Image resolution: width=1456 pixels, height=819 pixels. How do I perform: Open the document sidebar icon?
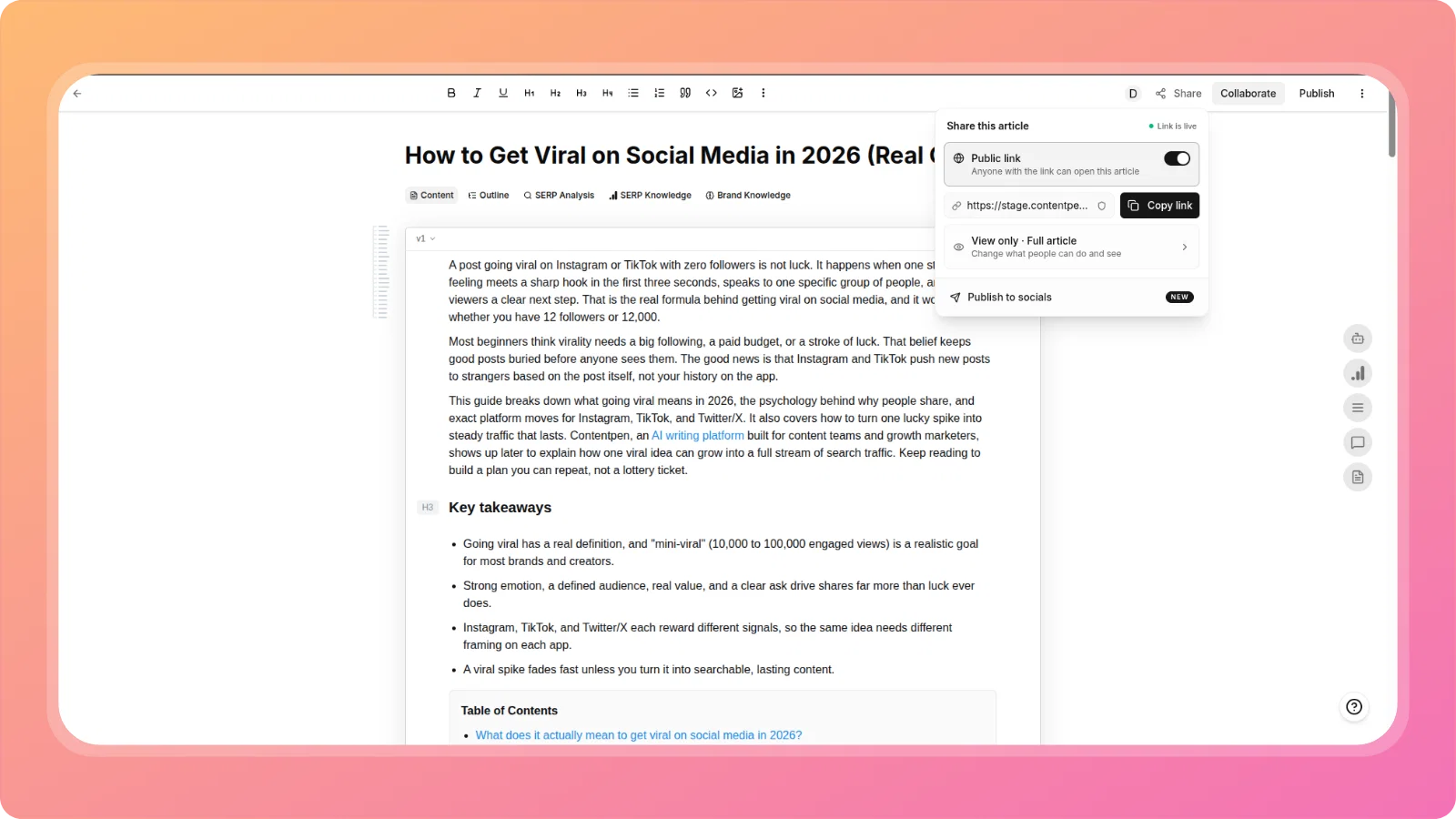(1358, 477)
